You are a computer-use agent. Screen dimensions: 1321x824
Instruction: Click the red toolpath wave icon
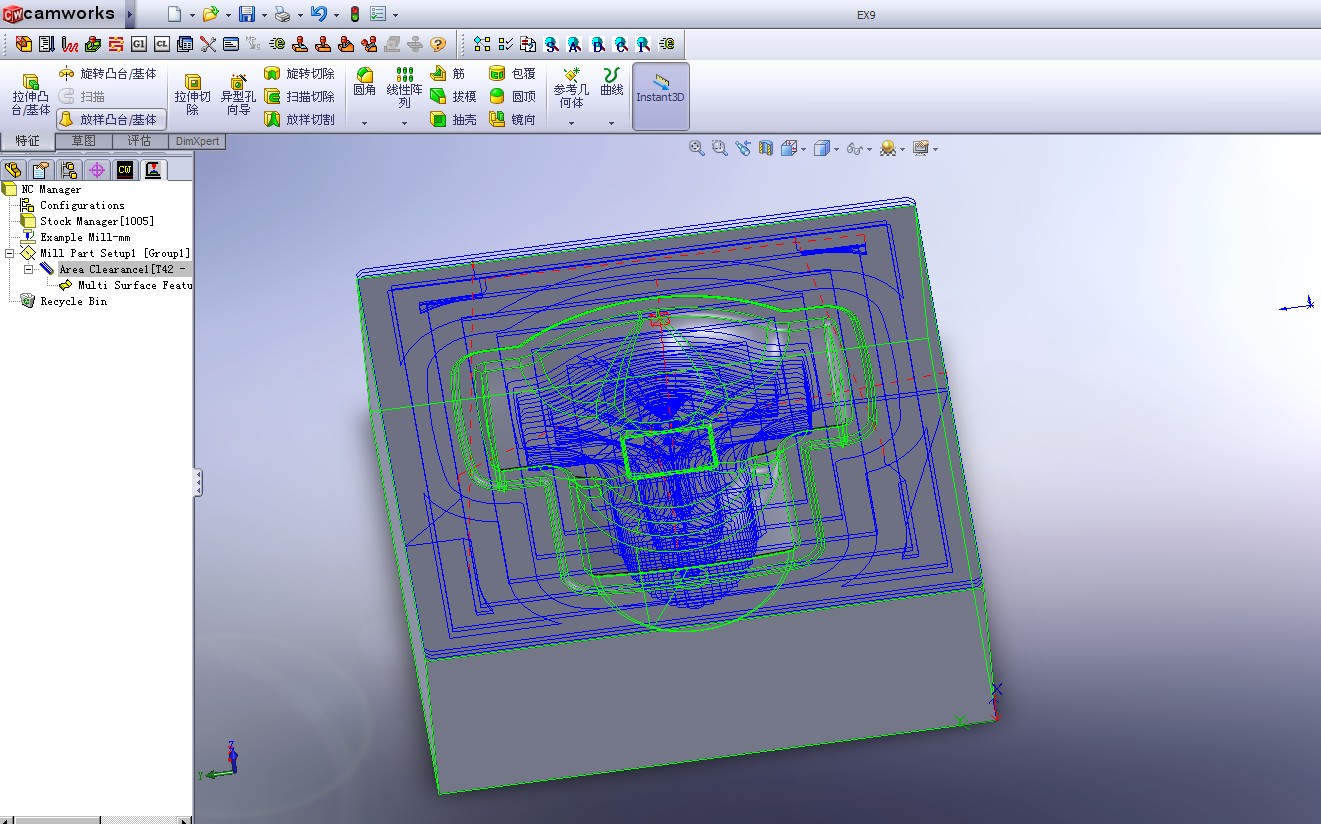coord(69,44)
